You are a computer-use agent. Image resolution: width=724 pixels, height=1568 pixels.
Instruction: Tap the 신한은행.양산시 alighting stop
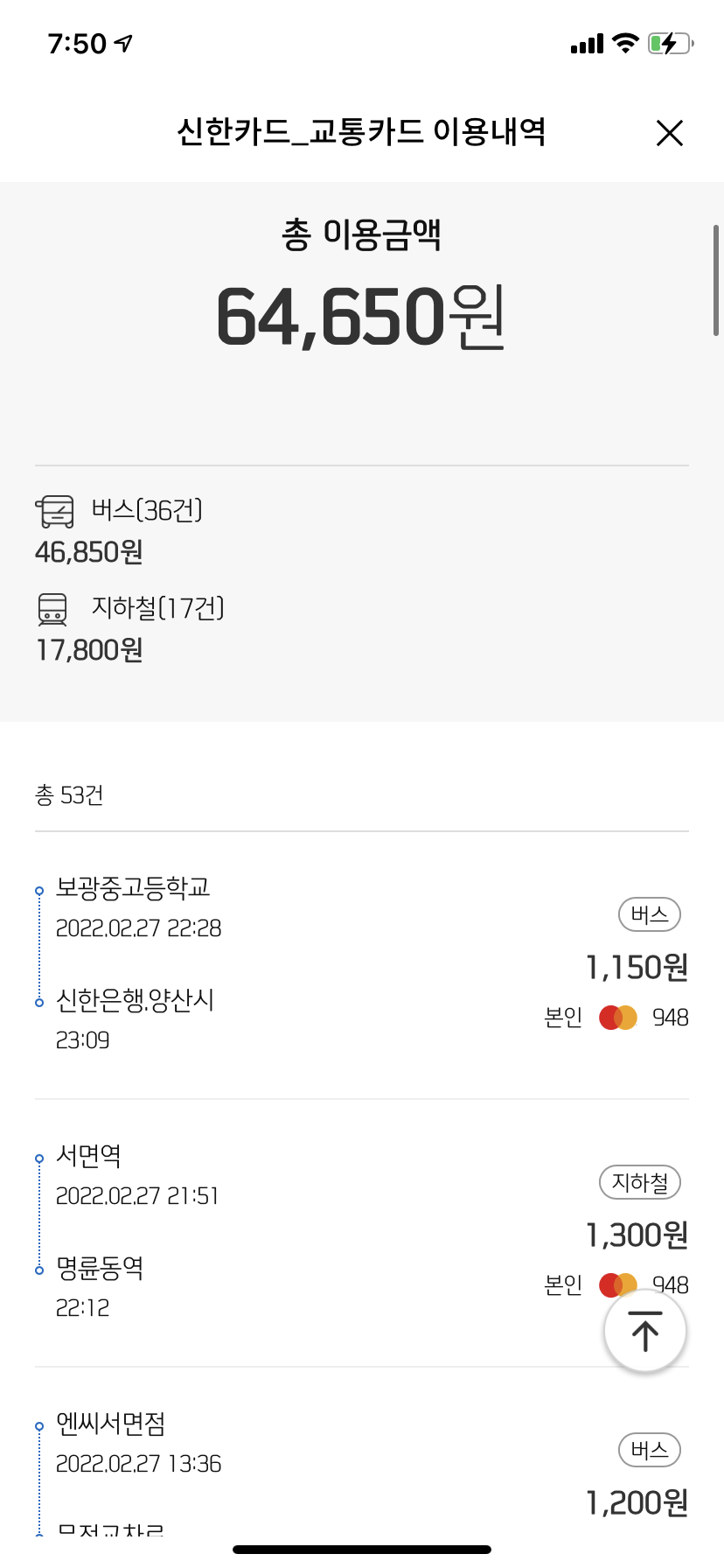(x=135, y=1000)
